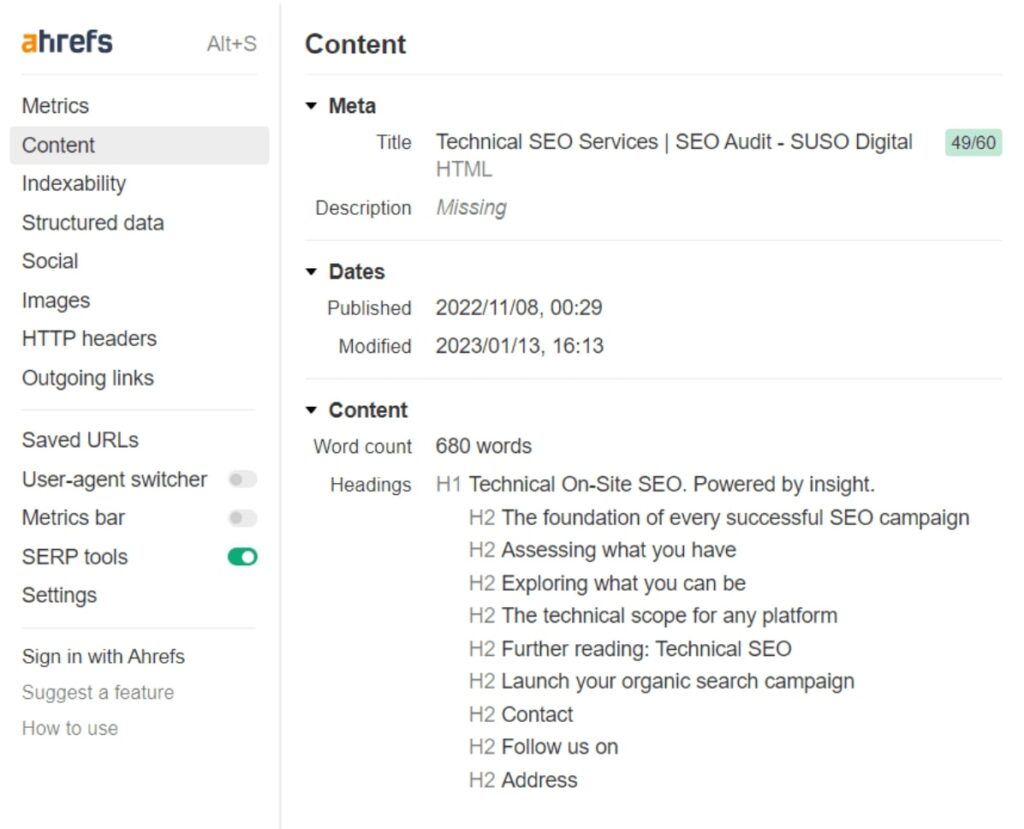Open the Images section

(x=56, y=301)
